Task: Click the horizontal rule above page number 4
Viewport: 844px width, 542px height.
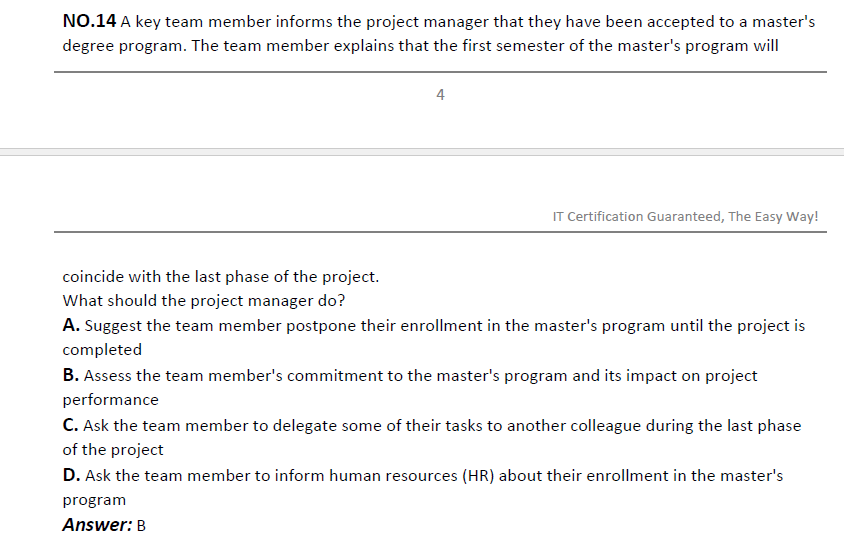Action: pos(440,72)
